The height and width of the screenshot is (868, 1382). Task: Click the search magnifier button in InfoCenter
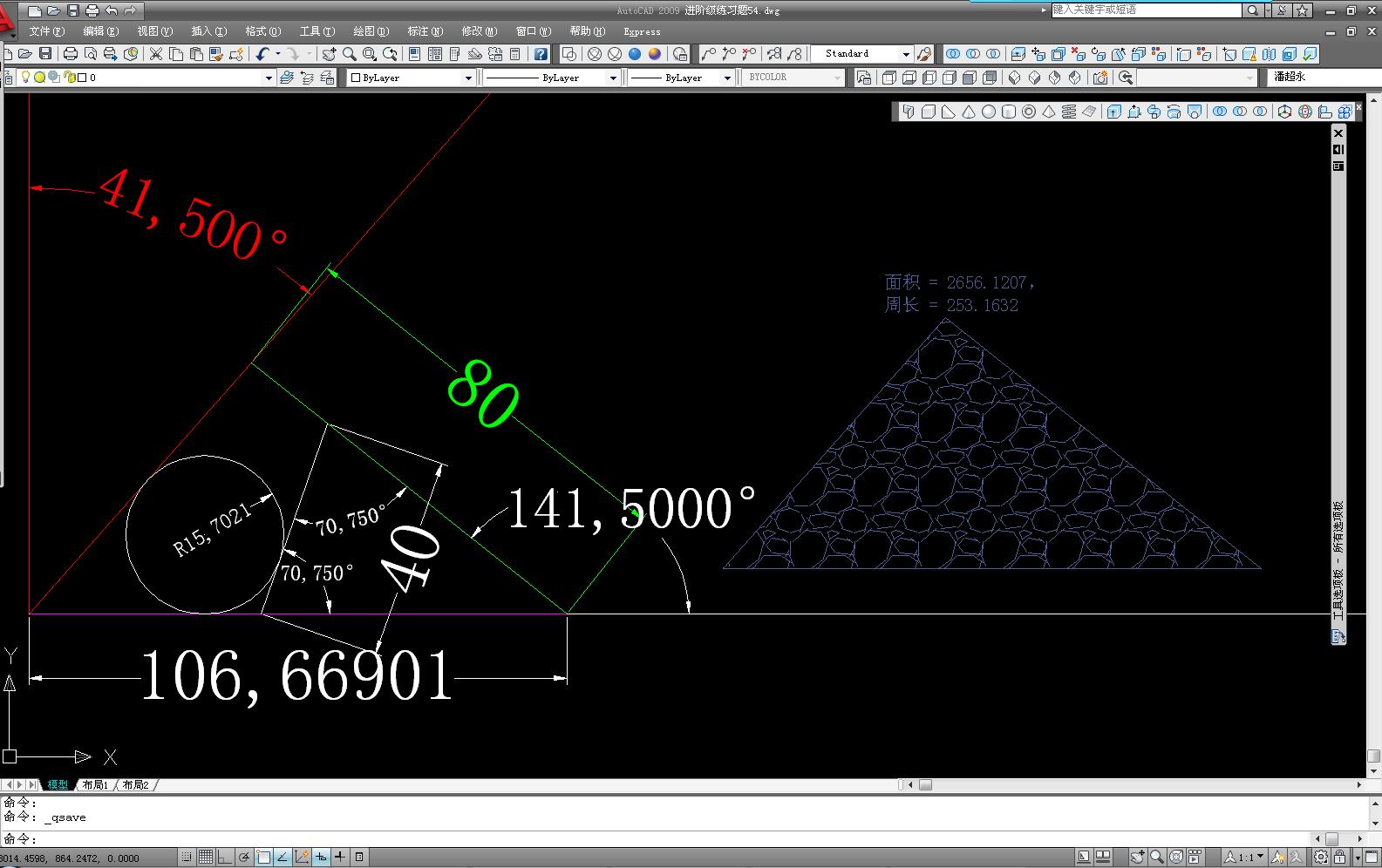(1252, 10)
